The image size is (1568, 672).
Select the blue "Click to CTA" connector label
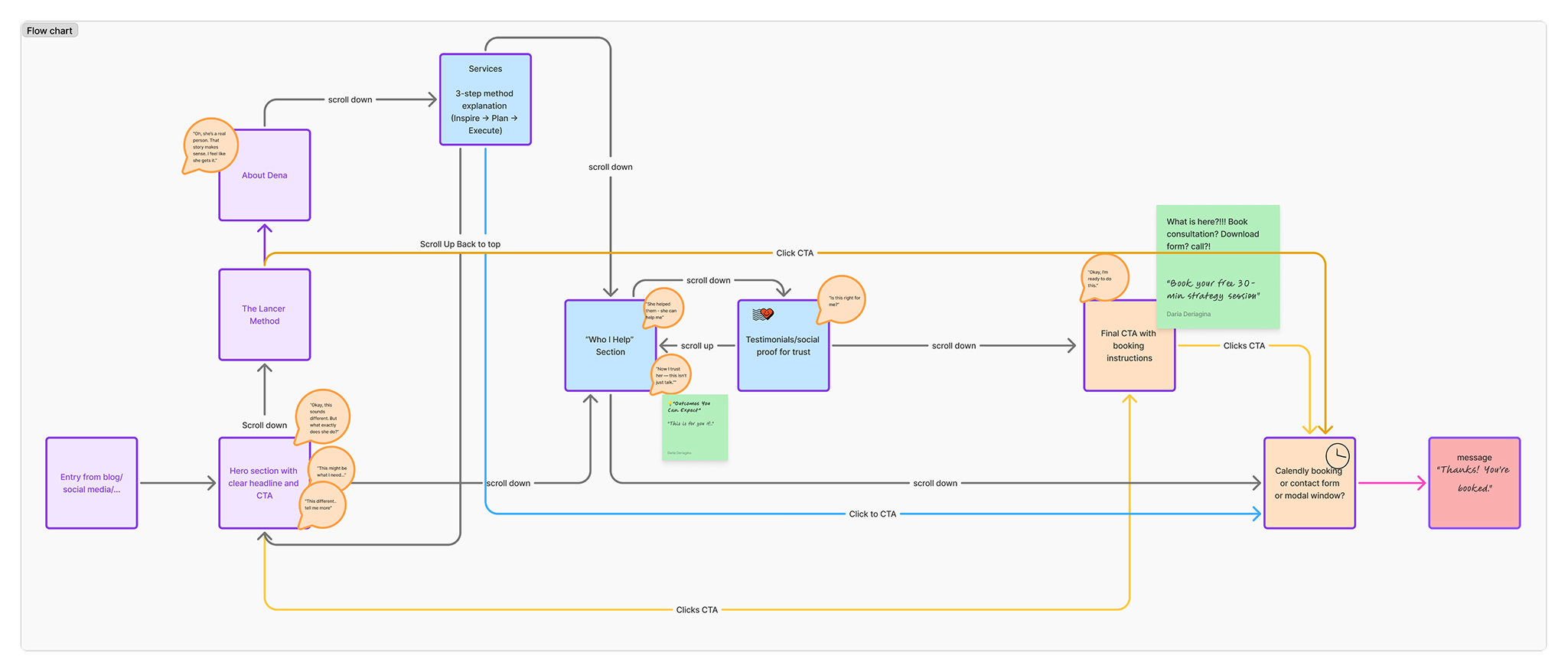click(872, 514)
